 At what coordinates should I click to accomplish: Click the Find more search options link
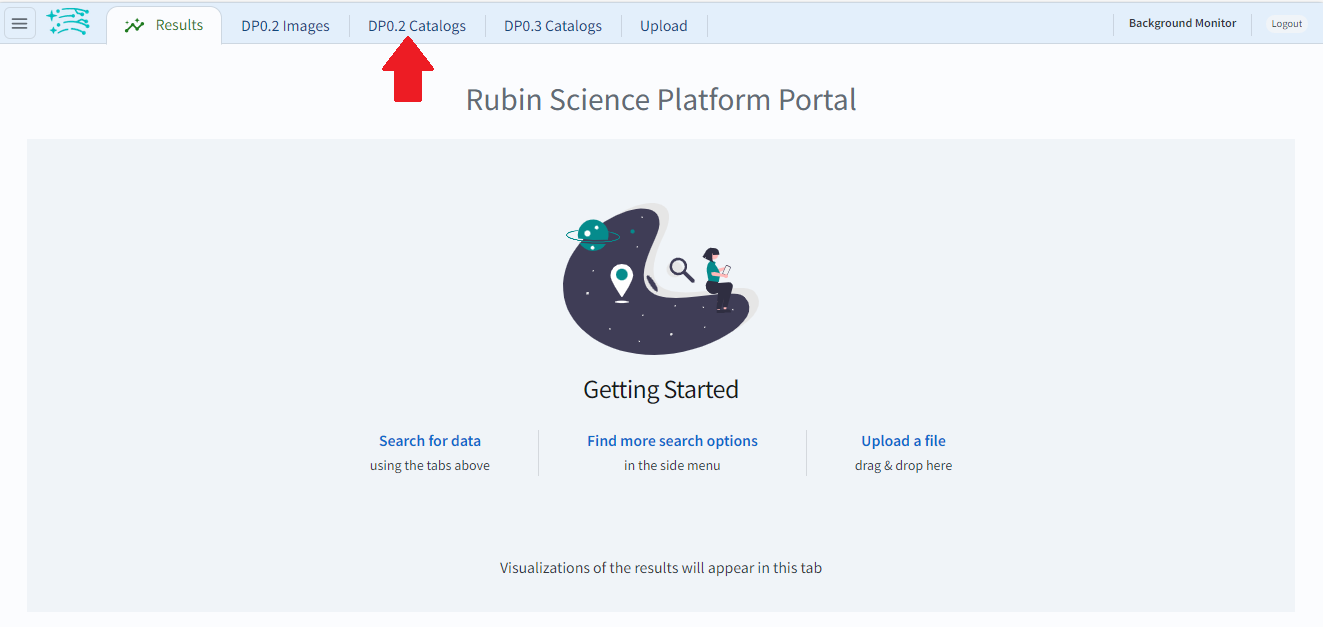click(x=672, y=440)
